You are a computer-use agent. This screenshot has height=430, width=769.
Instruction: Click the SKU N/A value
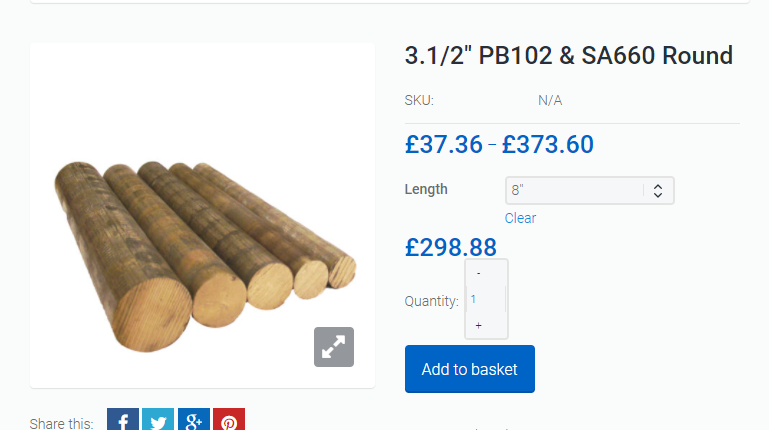pos(550,100)
